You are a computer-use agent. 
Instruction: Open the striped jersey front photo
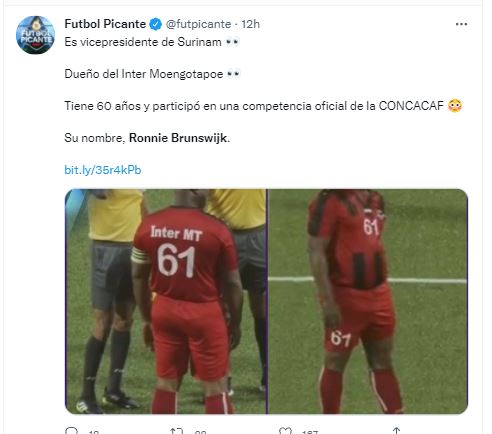[x=368, y=301]
